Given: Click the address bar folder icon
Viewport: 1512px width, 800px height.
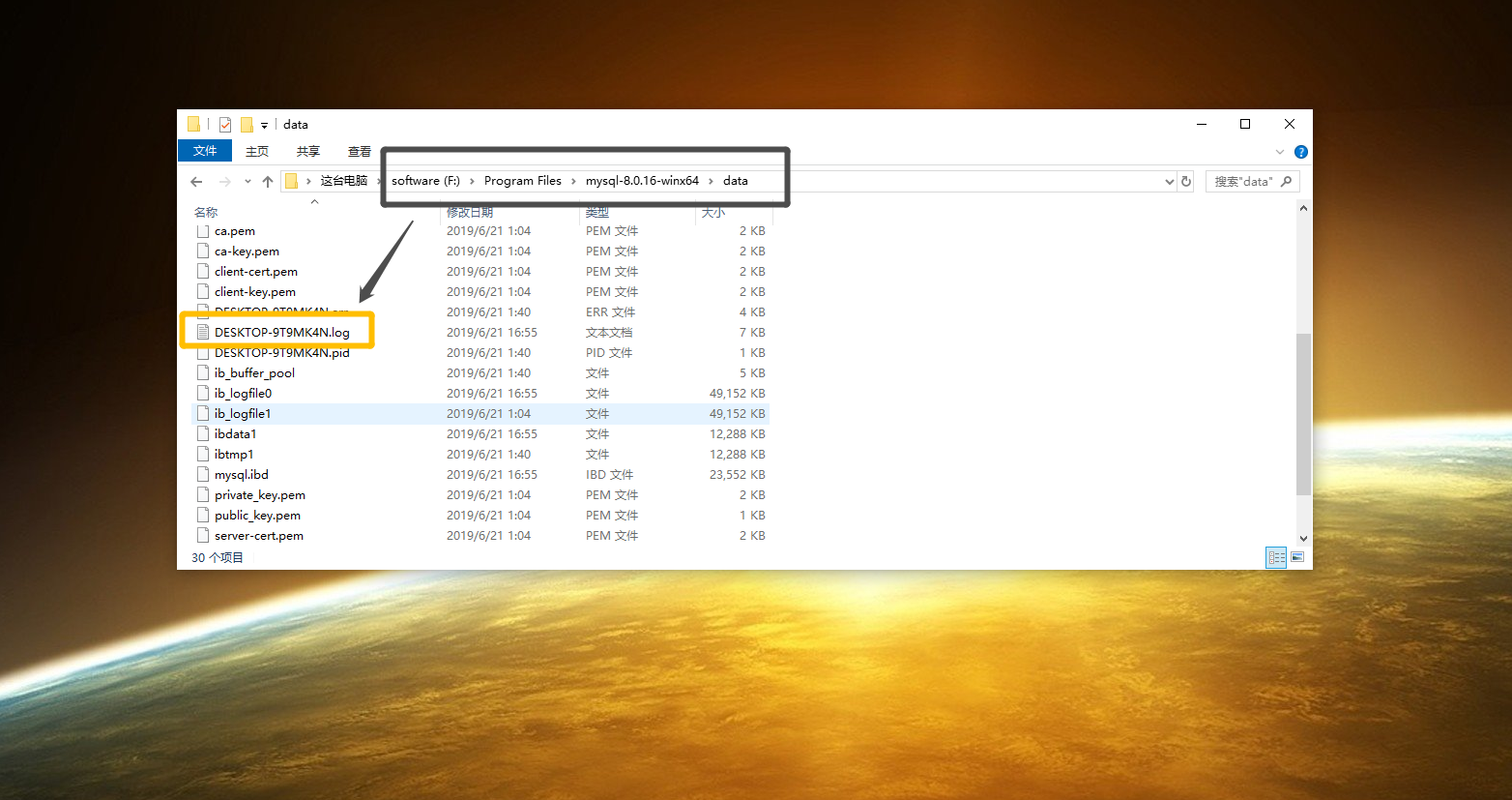Looking at the screenshot, I should pos(291,181).
